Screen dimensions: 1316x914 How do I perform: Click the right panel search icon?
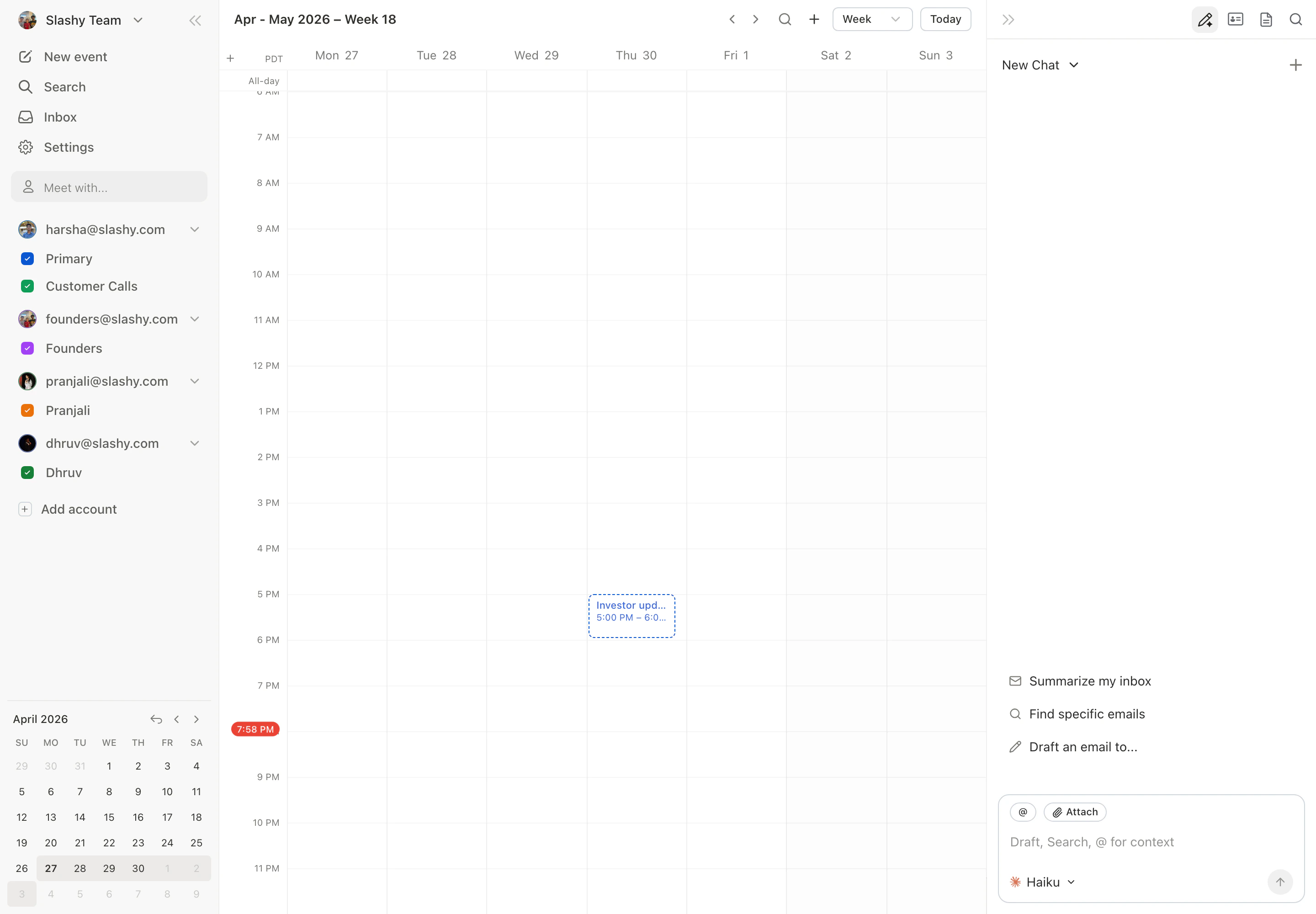[x=1295, y=20]
